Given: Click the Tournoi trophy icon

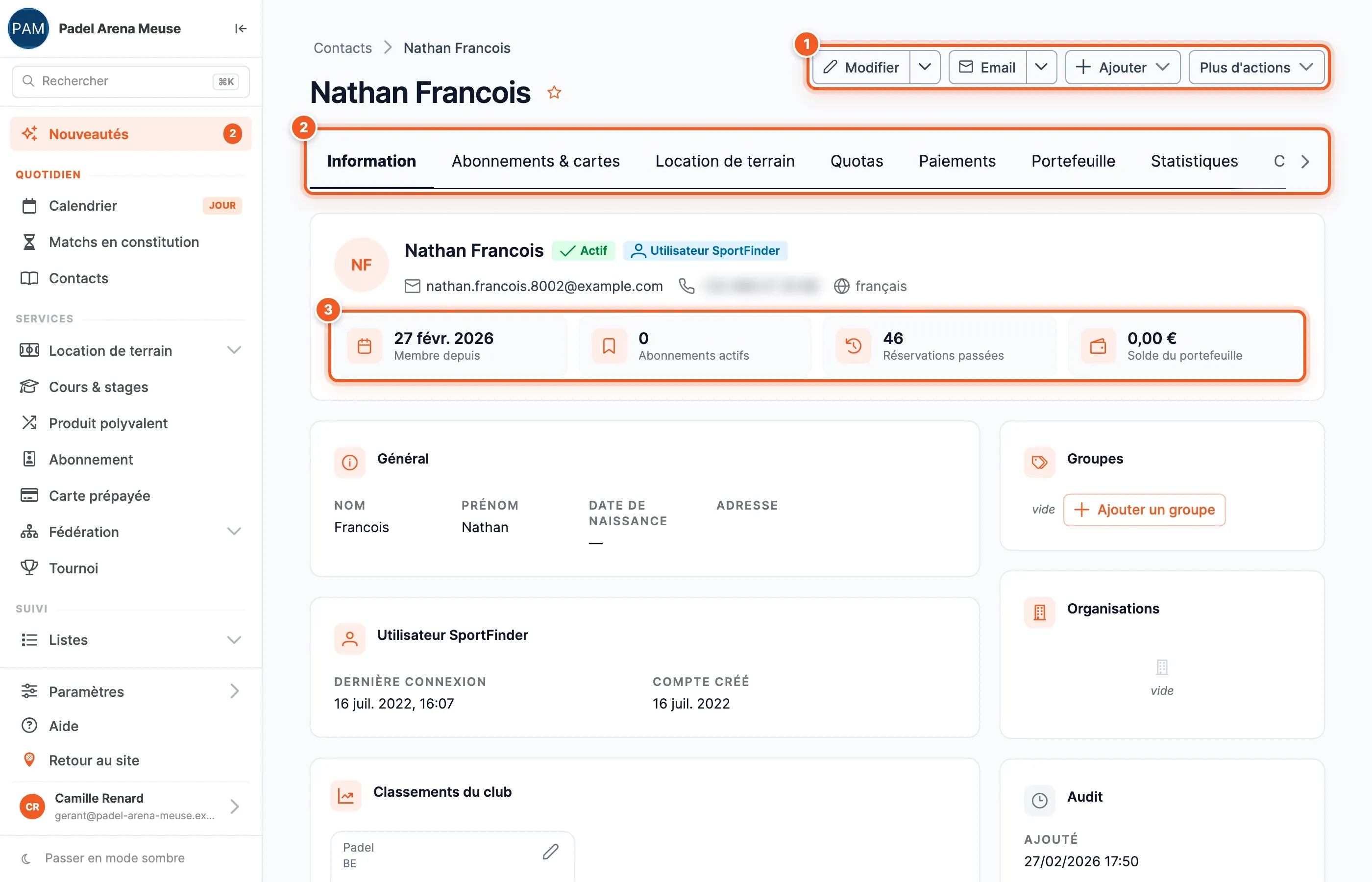Looking at the screenshot, I should tap(29, 567).
